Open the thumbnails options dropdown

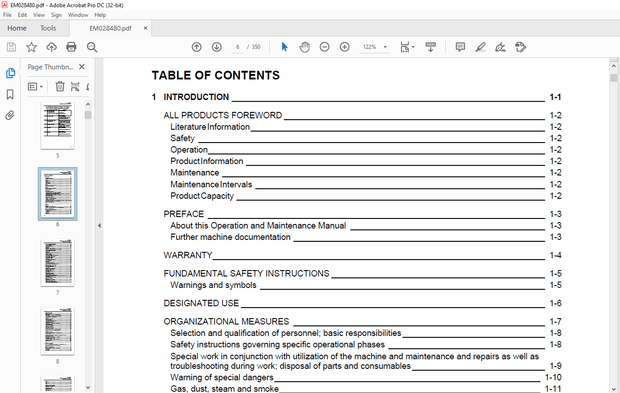pyautogui.click(x=35, y=86)
